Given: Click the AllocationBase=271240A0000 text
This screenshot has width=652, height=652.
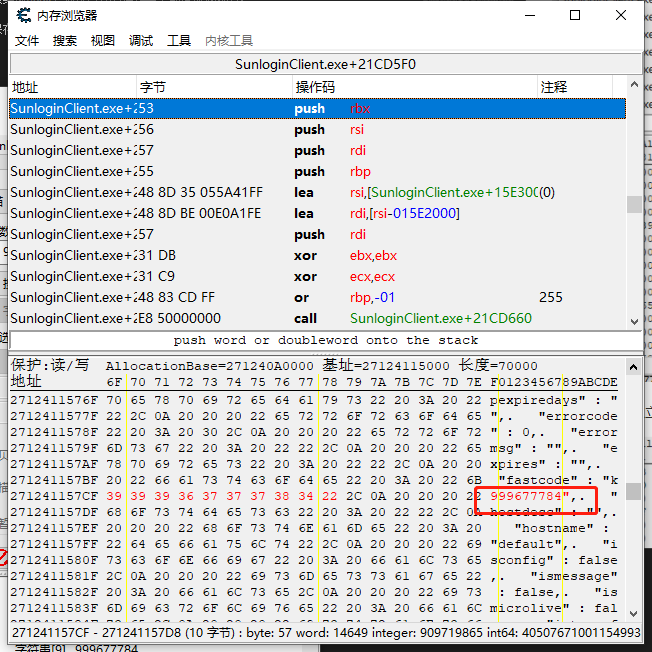Looking at the screenshot, I should tap(210, 366).
